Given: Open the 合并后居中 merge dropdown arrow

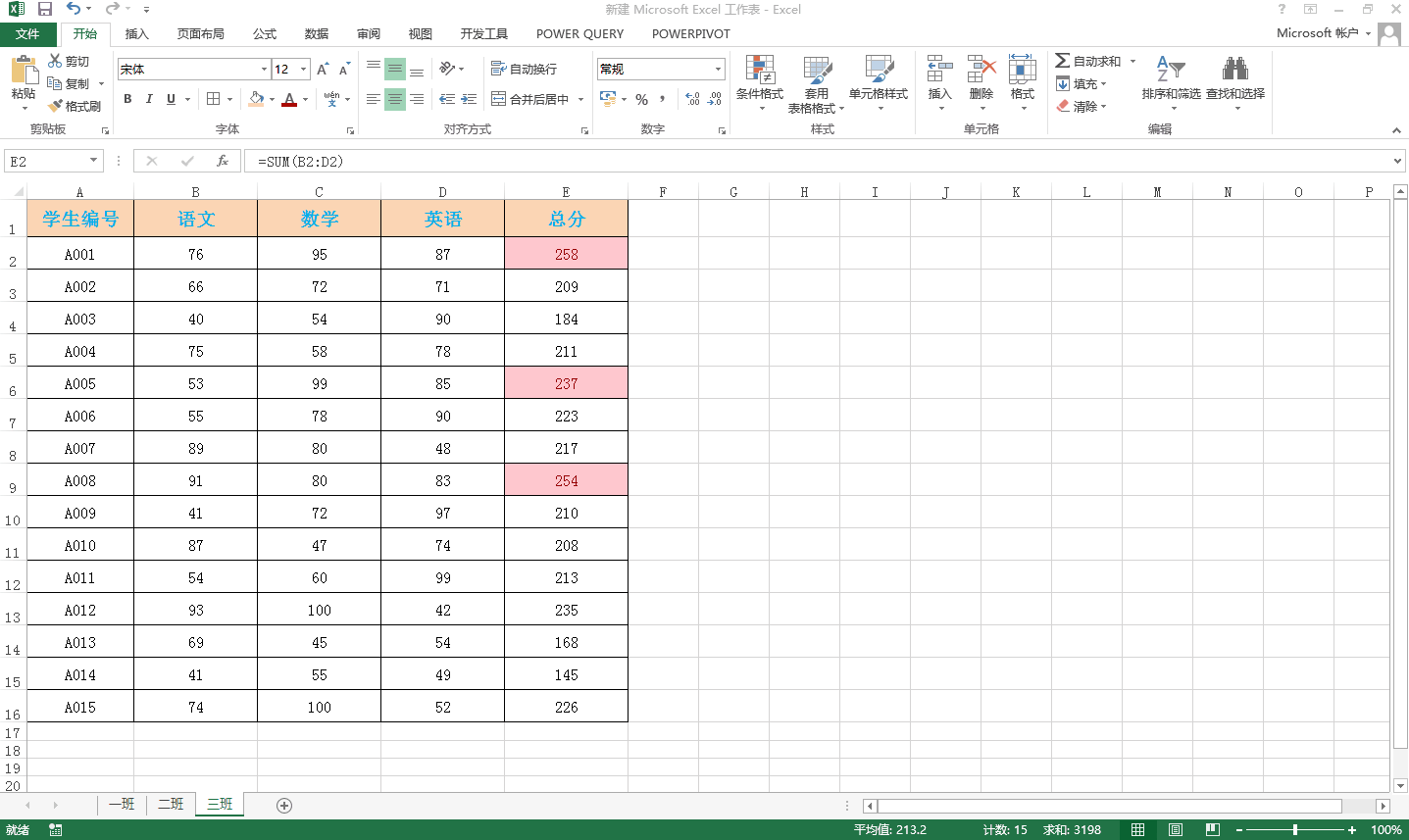Looking at the screenshot, I should [580, 99].
